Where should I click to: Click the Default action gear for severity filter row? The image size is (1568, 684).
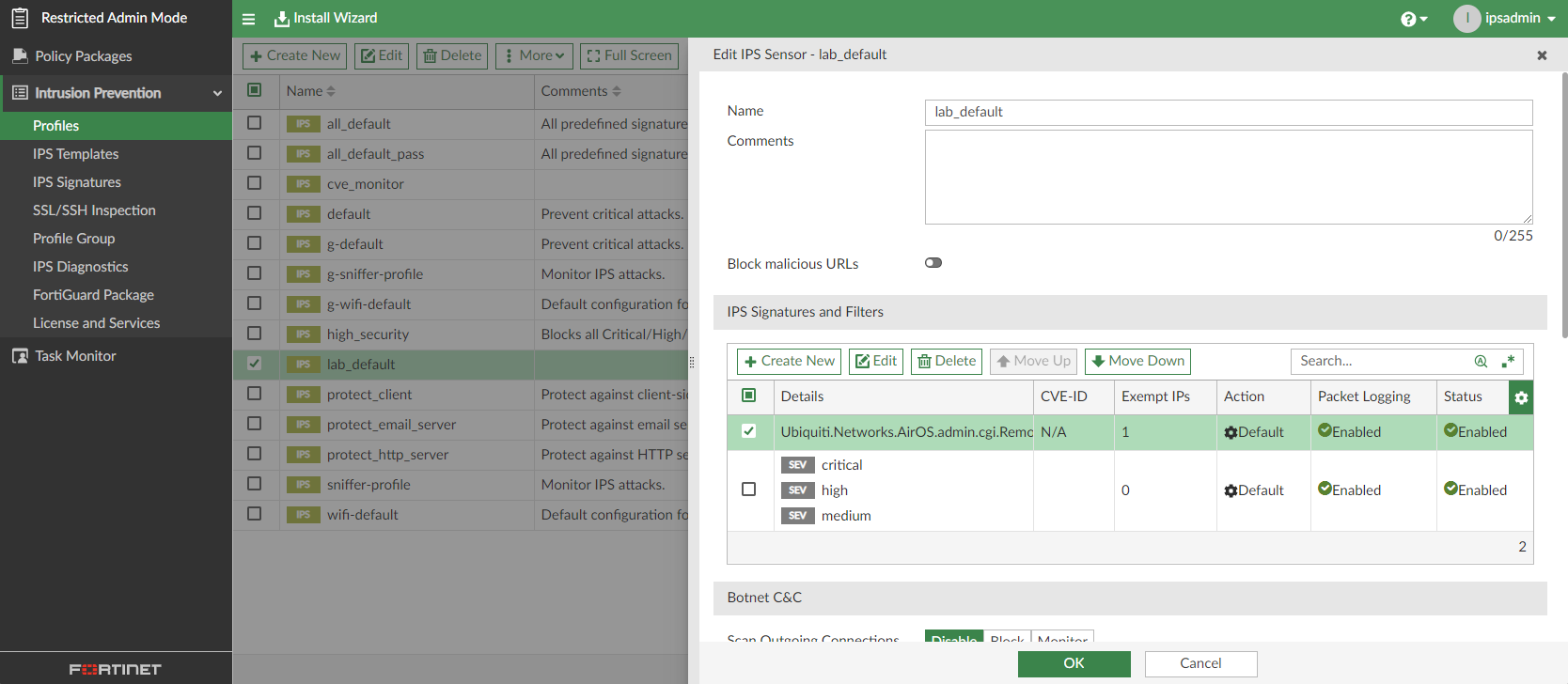pos(1231,491)
